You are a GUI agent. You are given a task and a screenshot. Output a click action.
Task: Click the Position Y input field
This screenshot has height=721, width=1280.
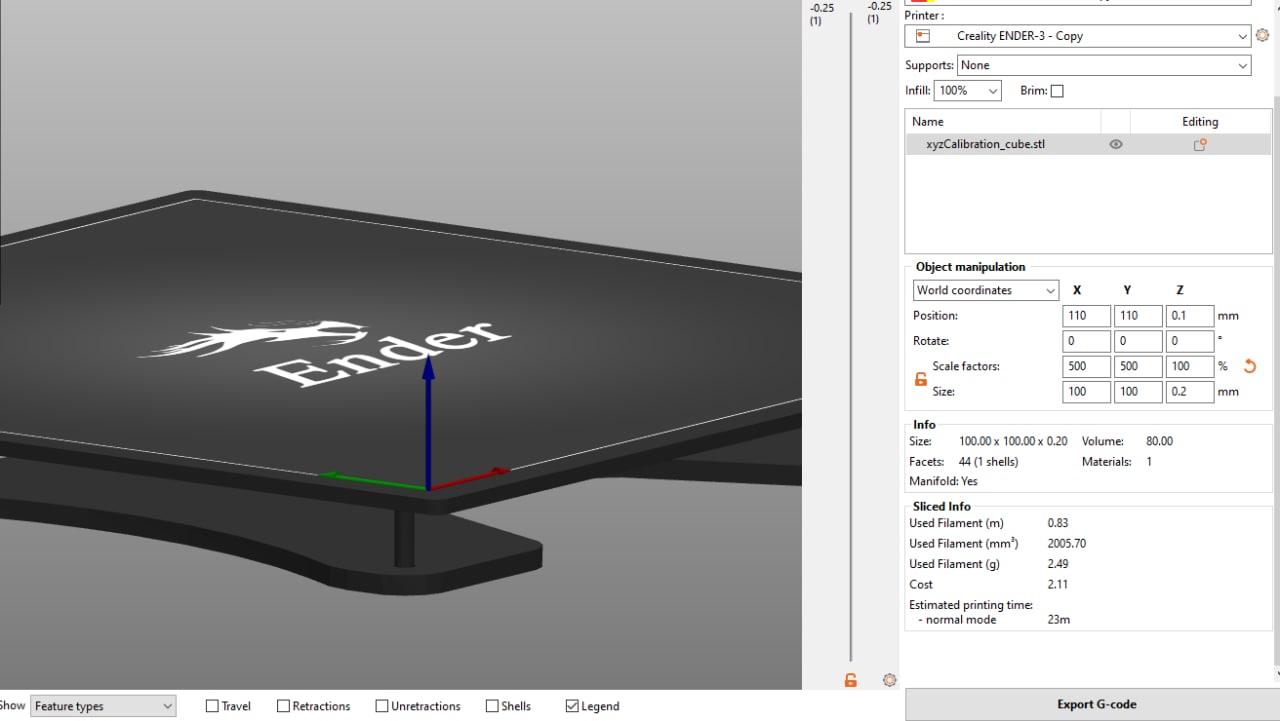coord(1138,316)
